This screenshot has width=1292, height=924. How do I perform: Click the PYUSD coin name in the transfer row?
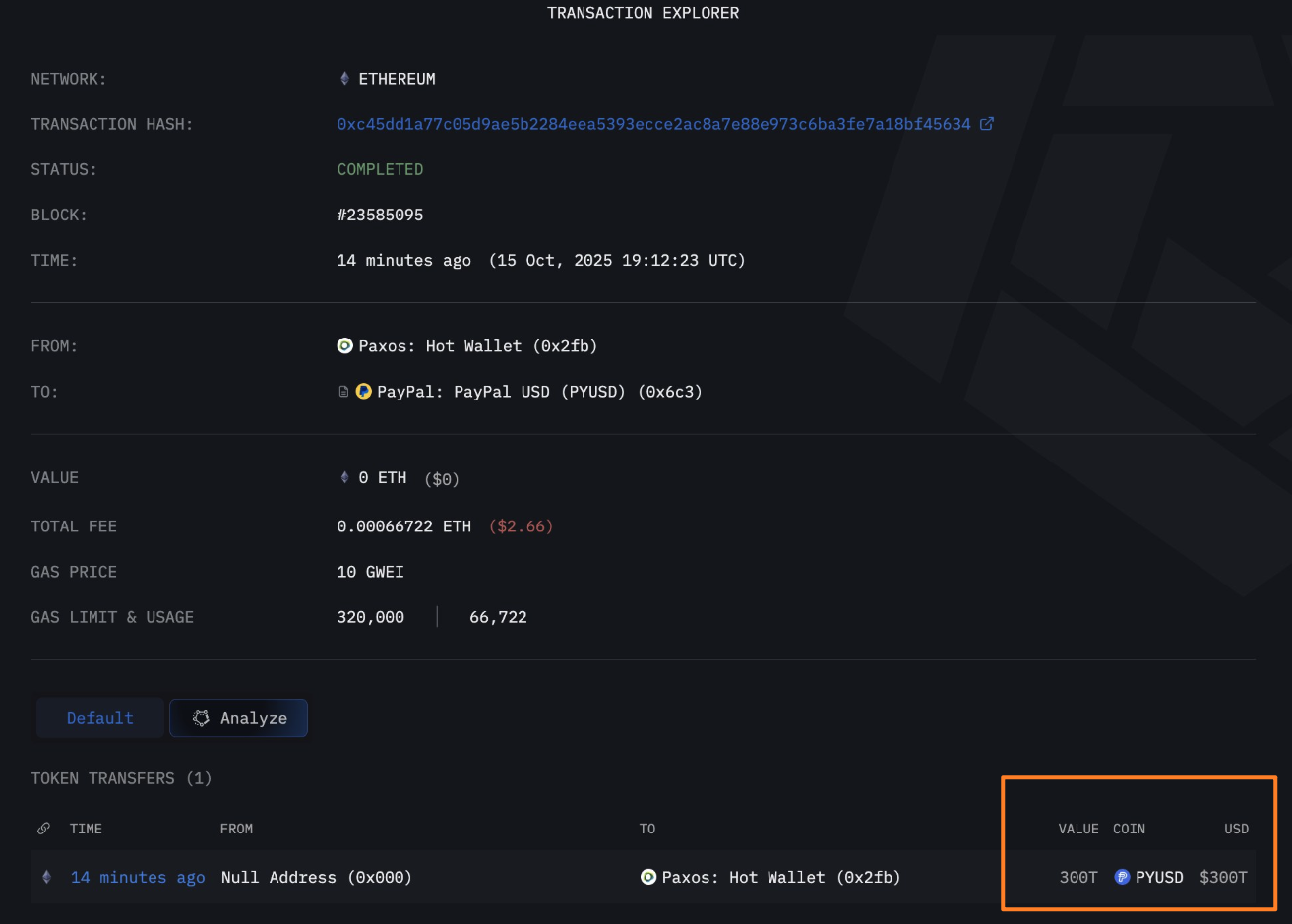(1159, 877)
